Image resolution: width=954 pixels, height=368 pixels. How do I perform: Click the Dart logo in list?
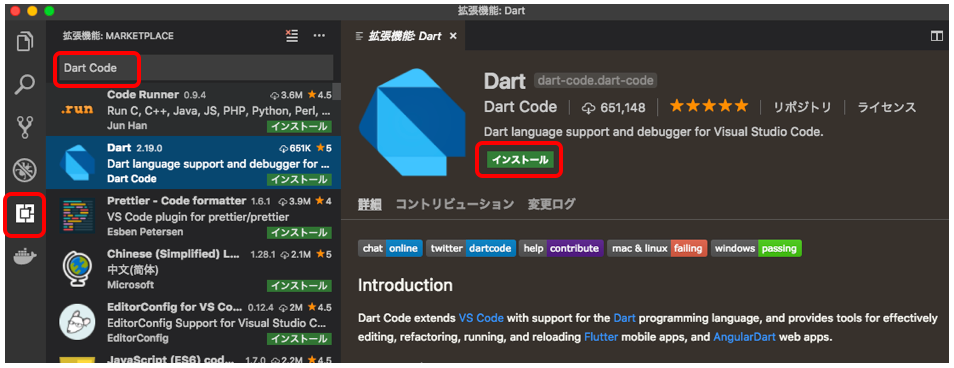(x=77, y=163)
